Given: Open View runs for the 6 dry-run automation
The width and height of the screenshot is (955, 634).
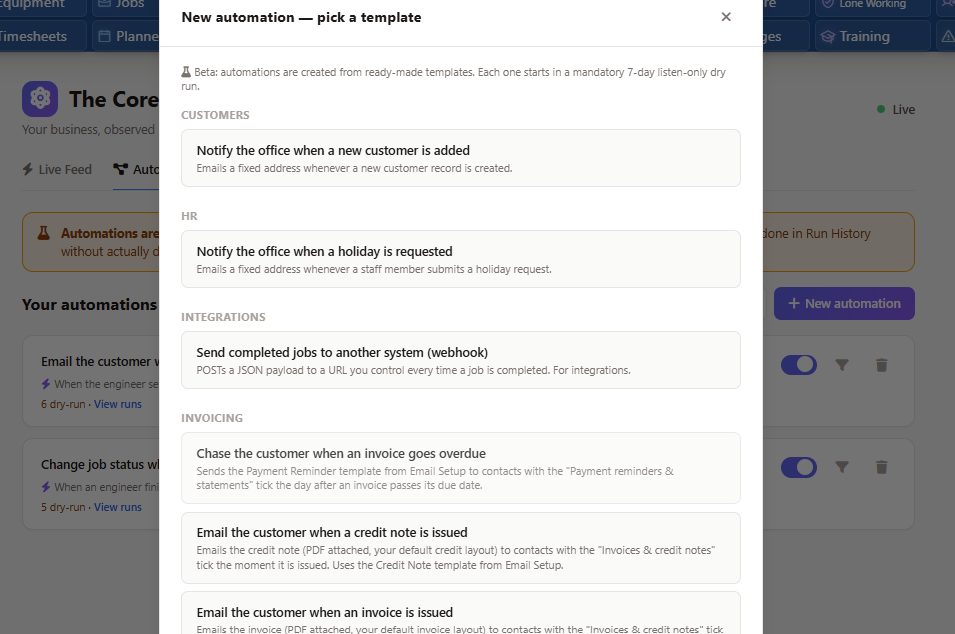Looking at the screenshot, I should (118, 404).
